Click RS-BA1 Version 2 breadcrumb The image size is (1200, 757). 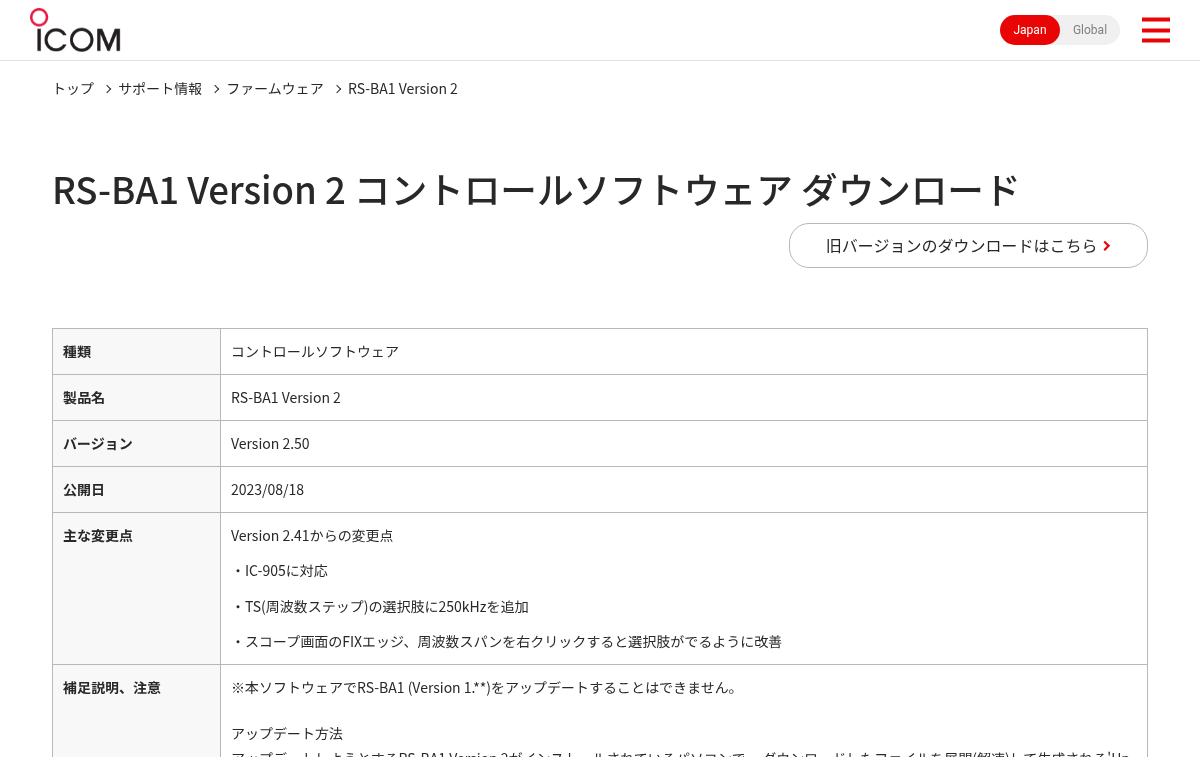pos(403,89)
